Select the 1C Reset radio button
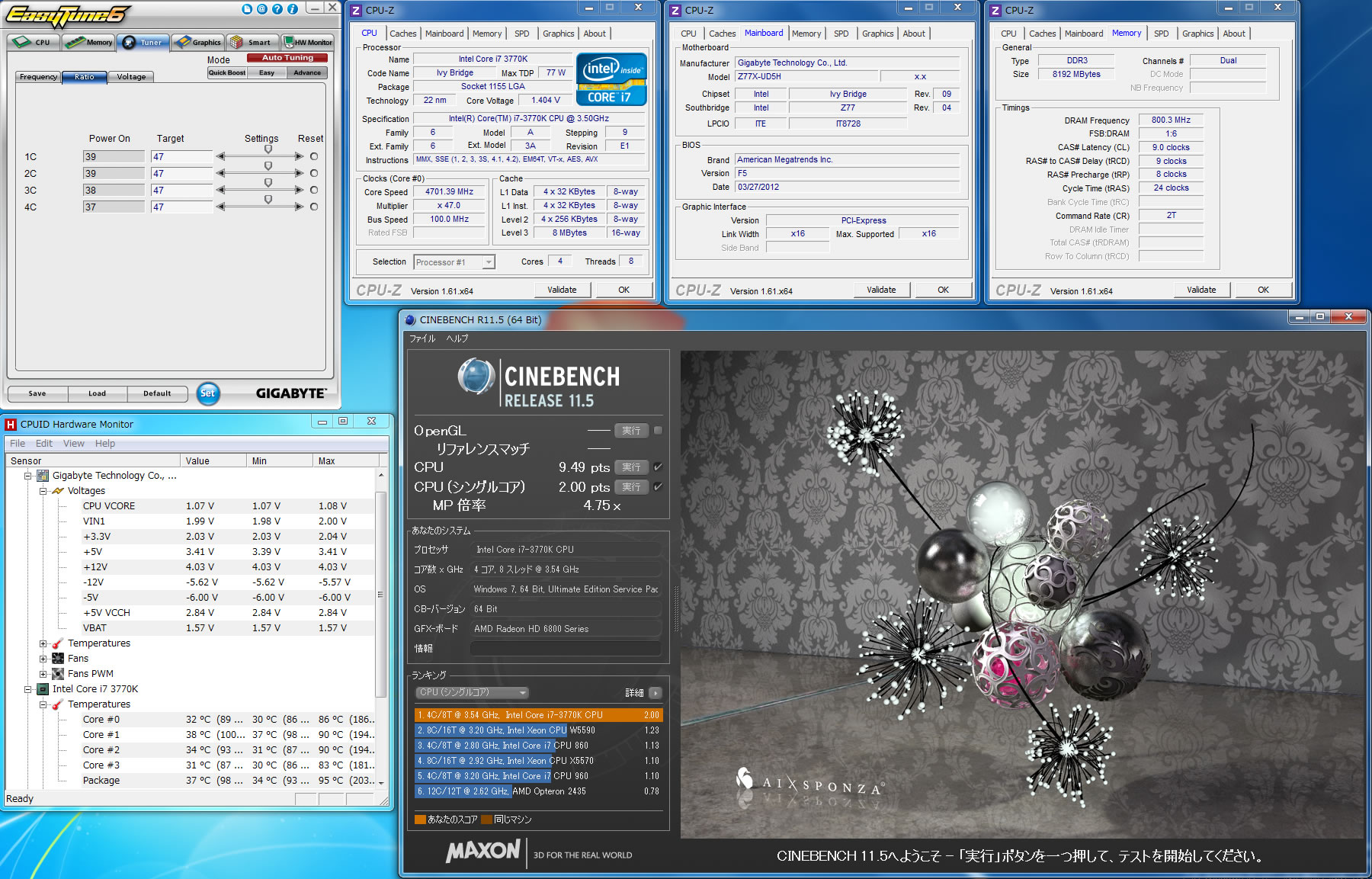This screenshot has width=1372, height=879. coord(314,156)
